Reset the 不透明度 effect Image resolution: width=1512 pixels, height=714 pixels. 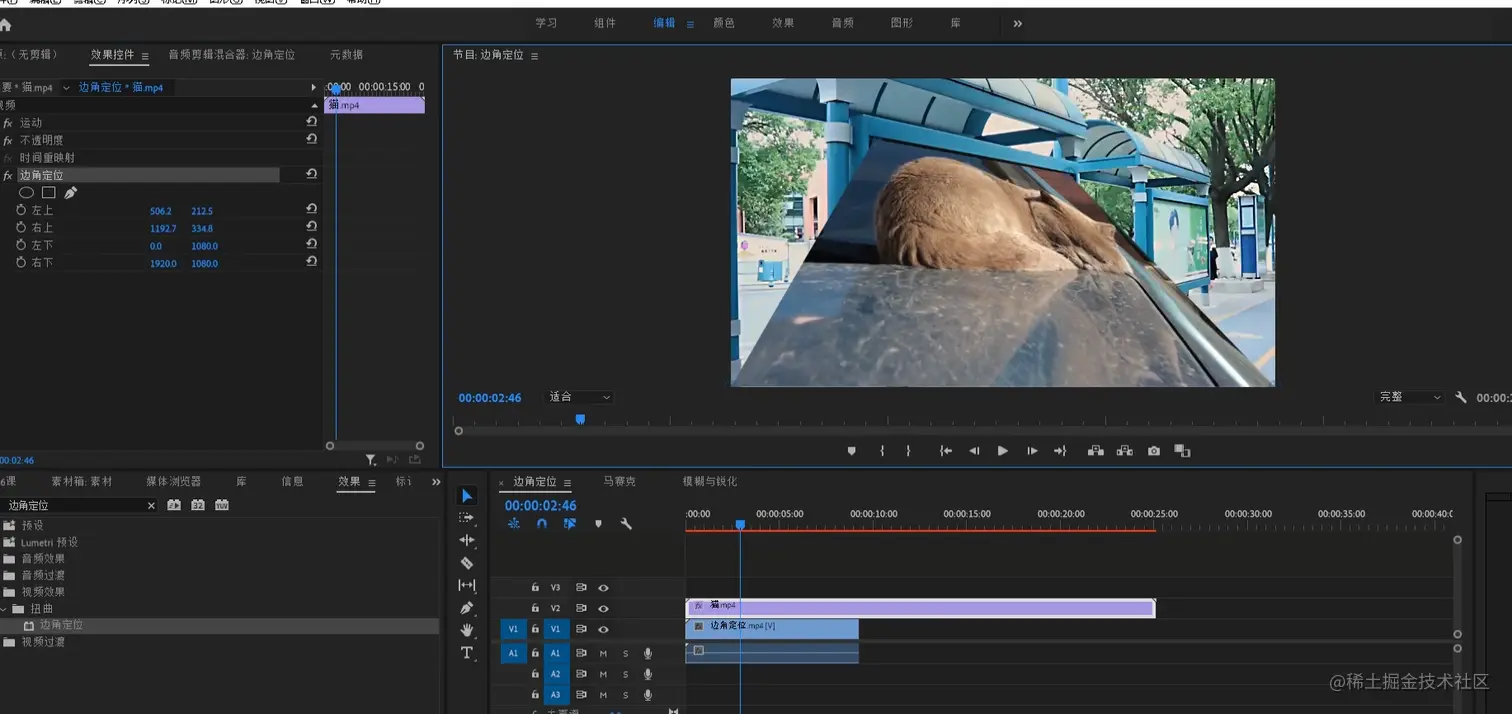312,140
